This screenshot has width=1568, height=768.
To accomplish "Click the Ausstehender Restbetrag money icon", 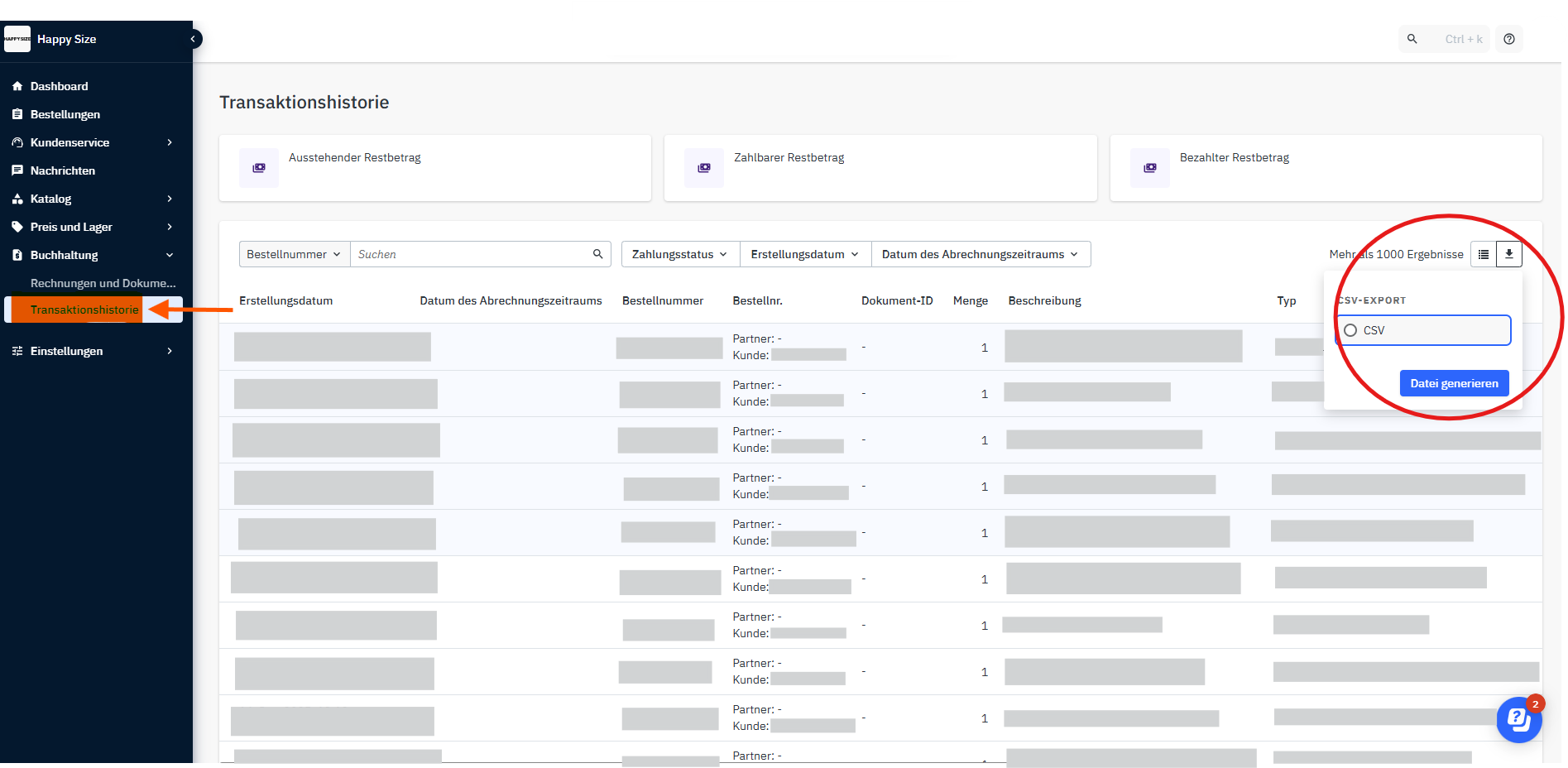I will [x=259, y=168].
